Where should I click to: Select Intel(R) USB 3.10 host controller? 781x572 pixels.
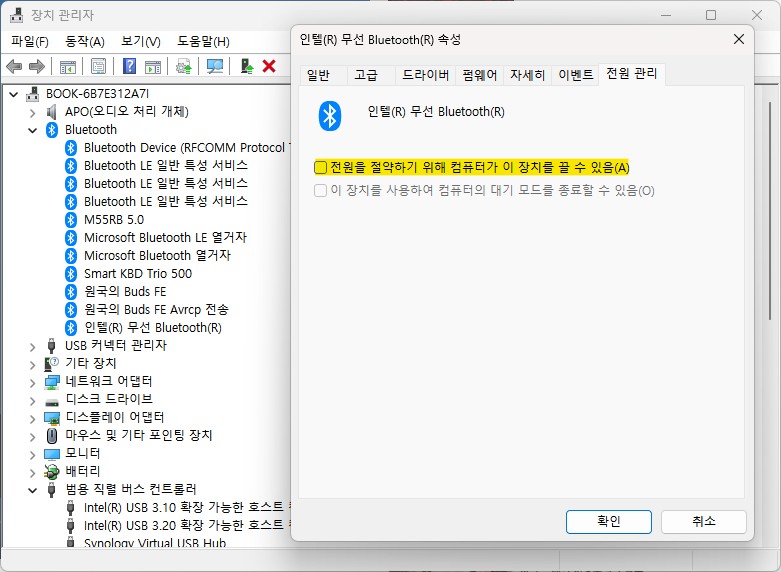[187, 508]
